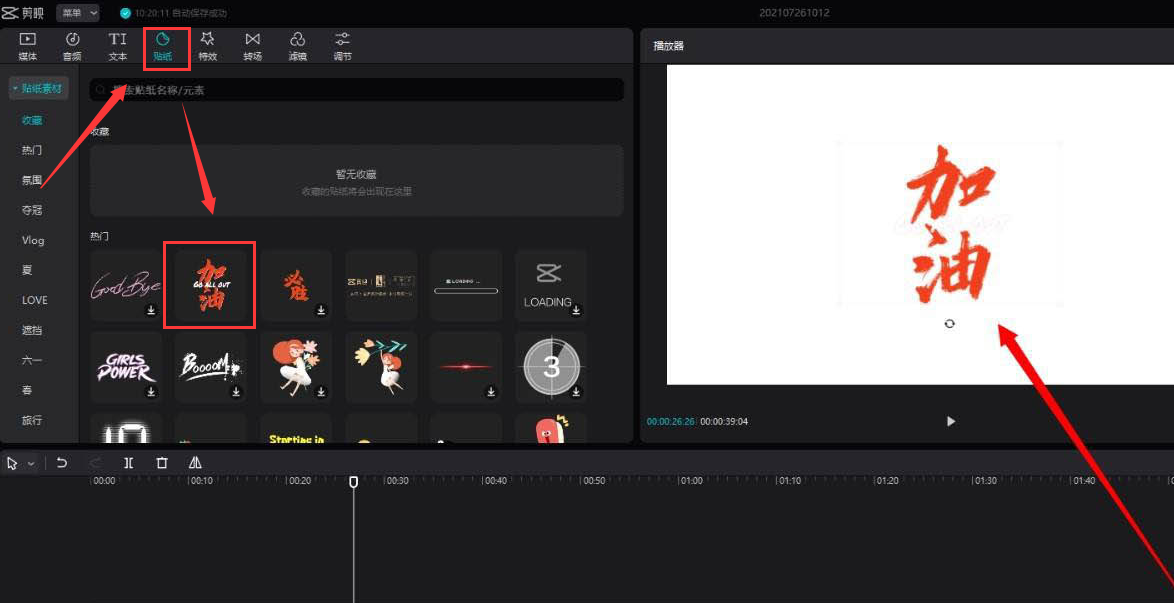Choose the red 必胜 sticker thumbnail
The width and height of the screenshot is (1174, 603).
tap(296, 285)
